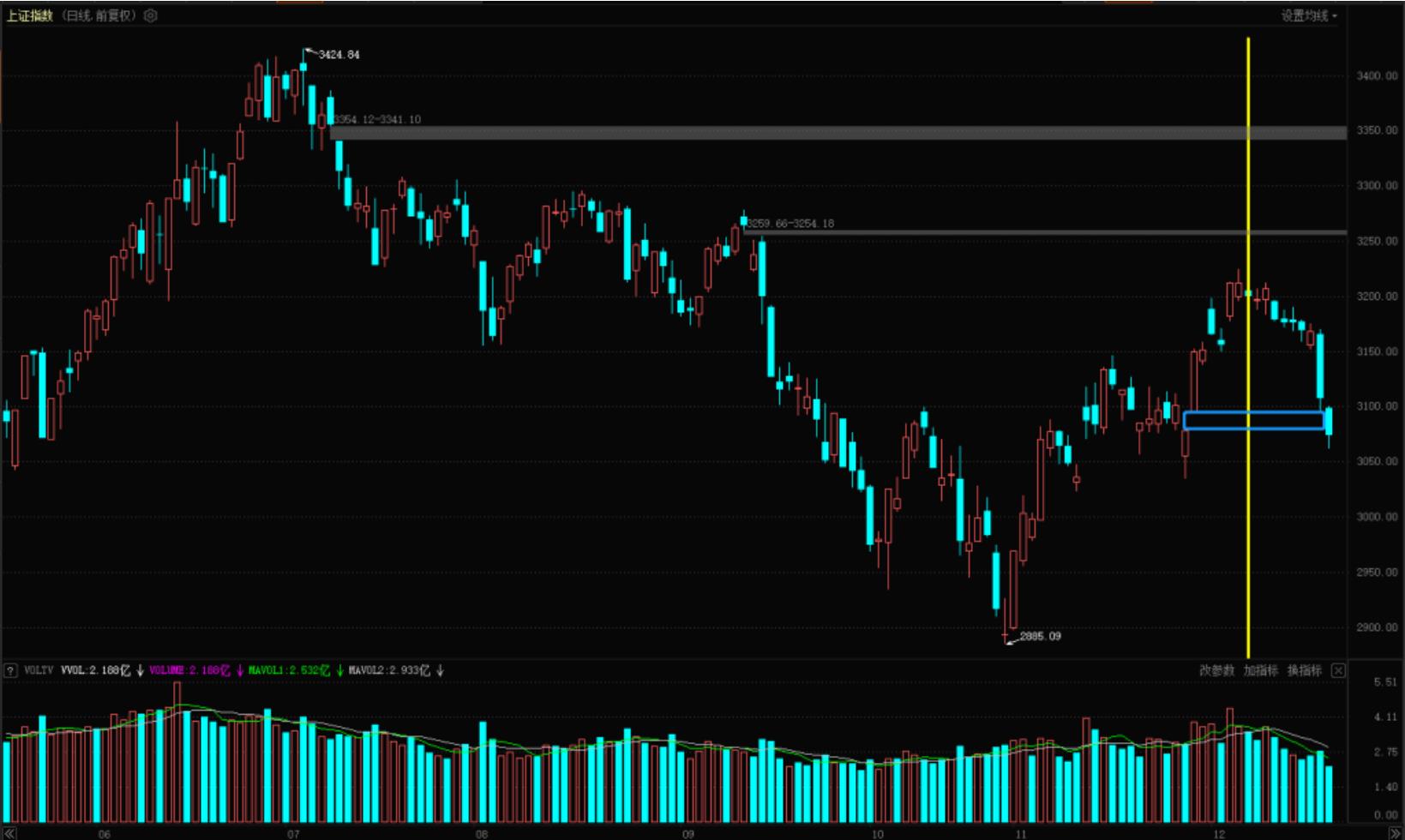Click the 3100.00 price axis label
The height and width of the screenshot is (840, 1405).
[x=1377, y=406]
